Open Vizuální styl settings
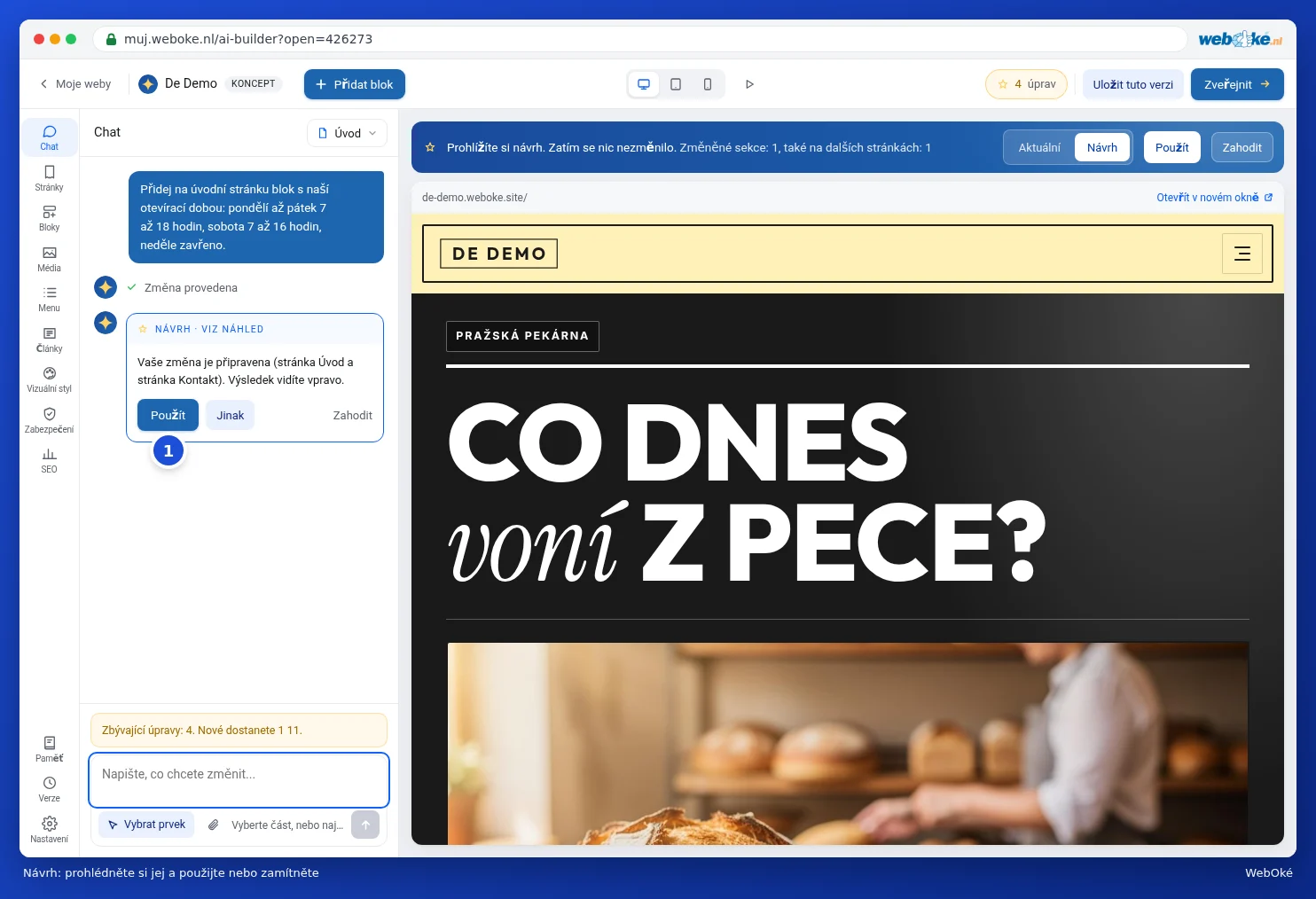 (x=49, y=379)
